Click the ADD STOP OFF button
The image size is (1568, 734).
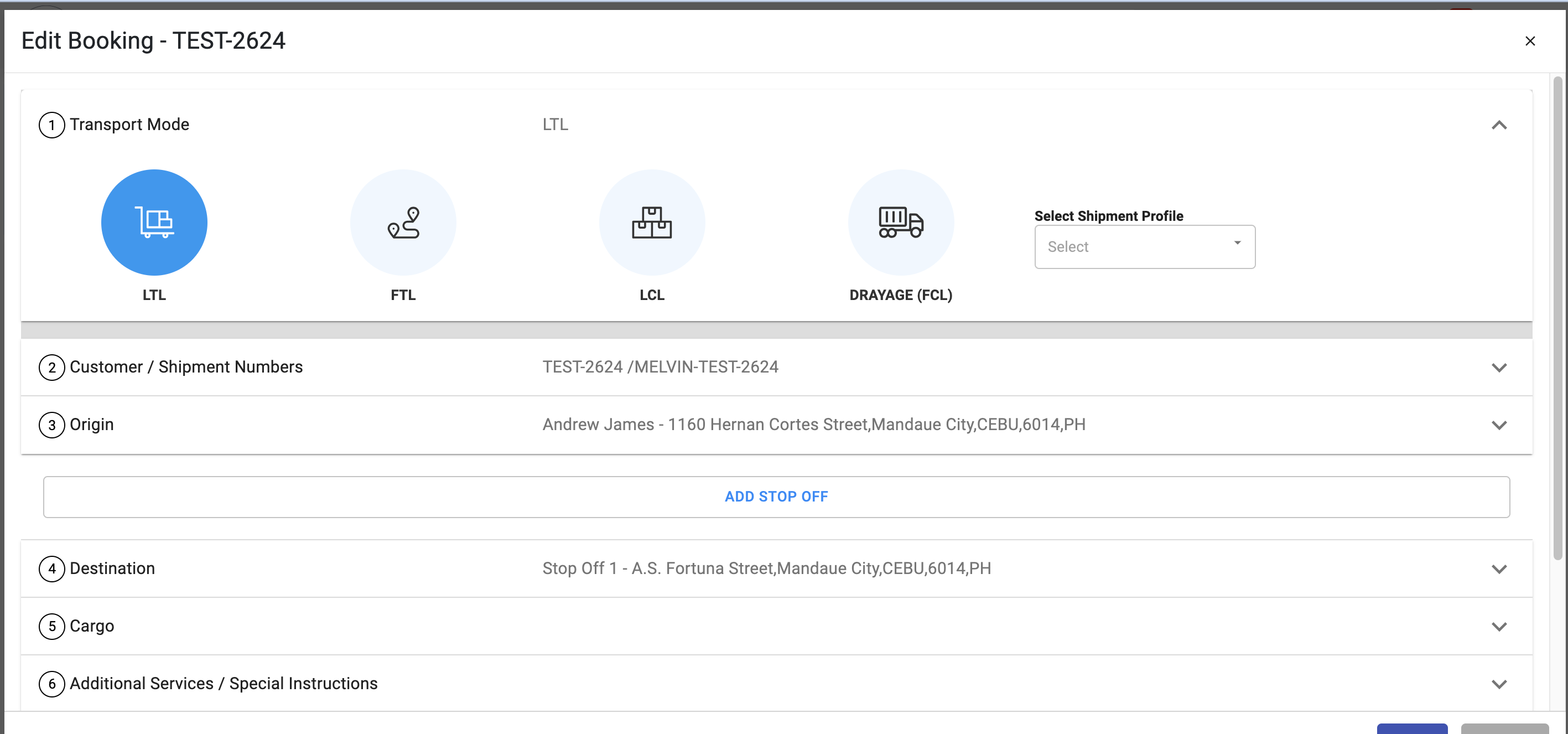click(x=776, y=497)
